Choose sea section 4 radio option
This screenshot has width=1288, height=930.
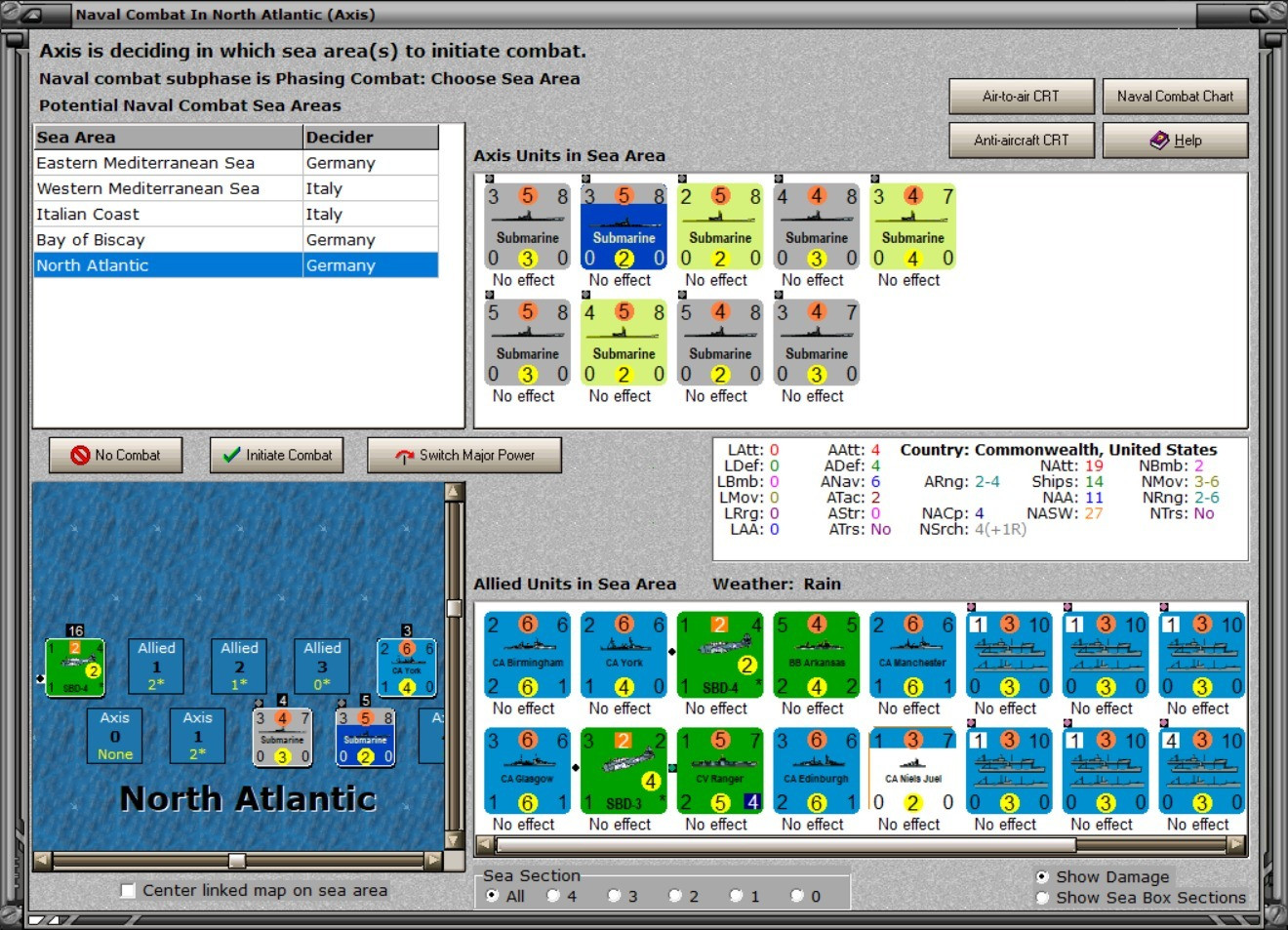[x=553, y=896]
